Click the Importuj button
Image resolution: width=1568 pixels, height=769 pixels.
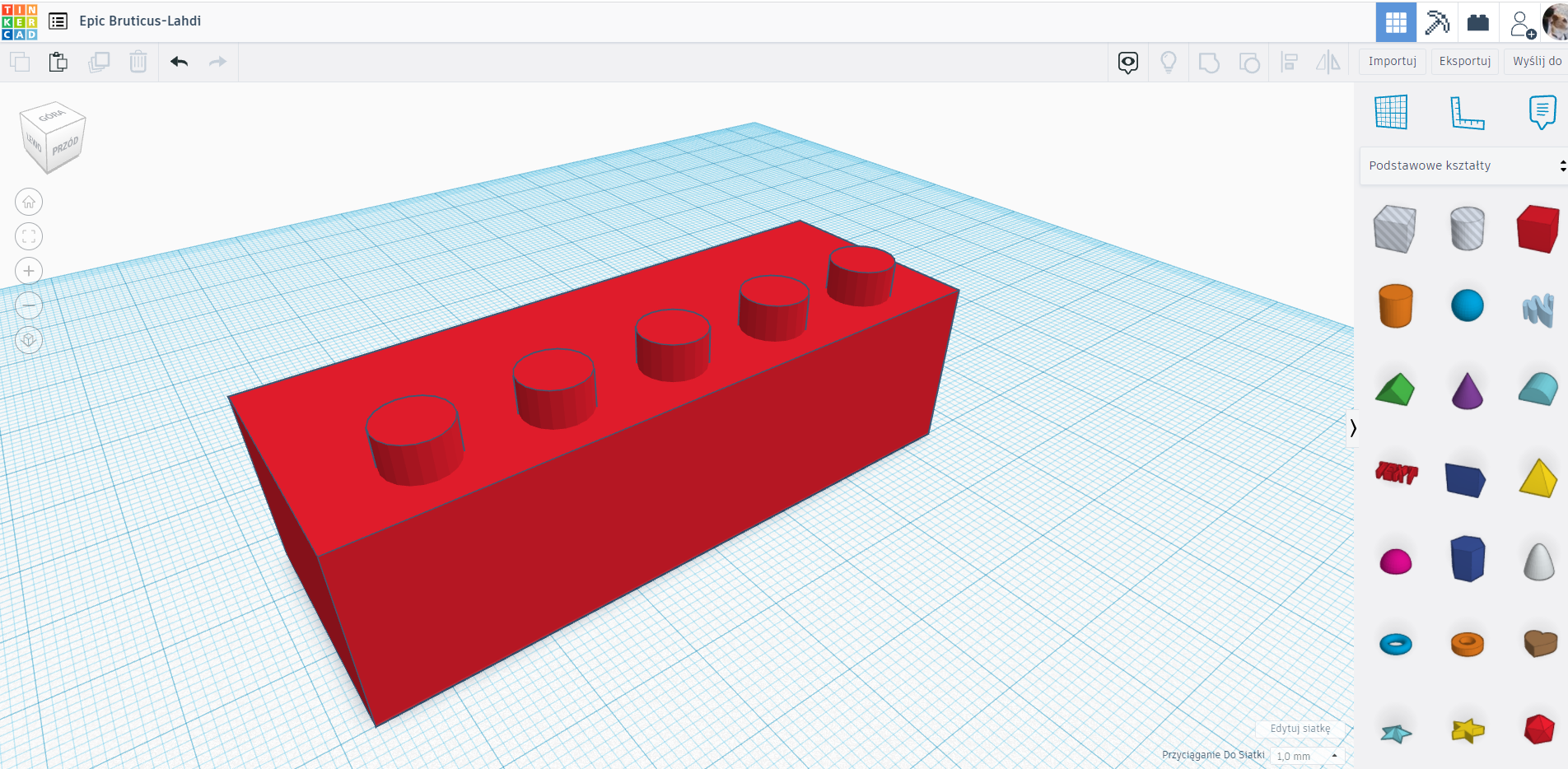pos(1393,62)
